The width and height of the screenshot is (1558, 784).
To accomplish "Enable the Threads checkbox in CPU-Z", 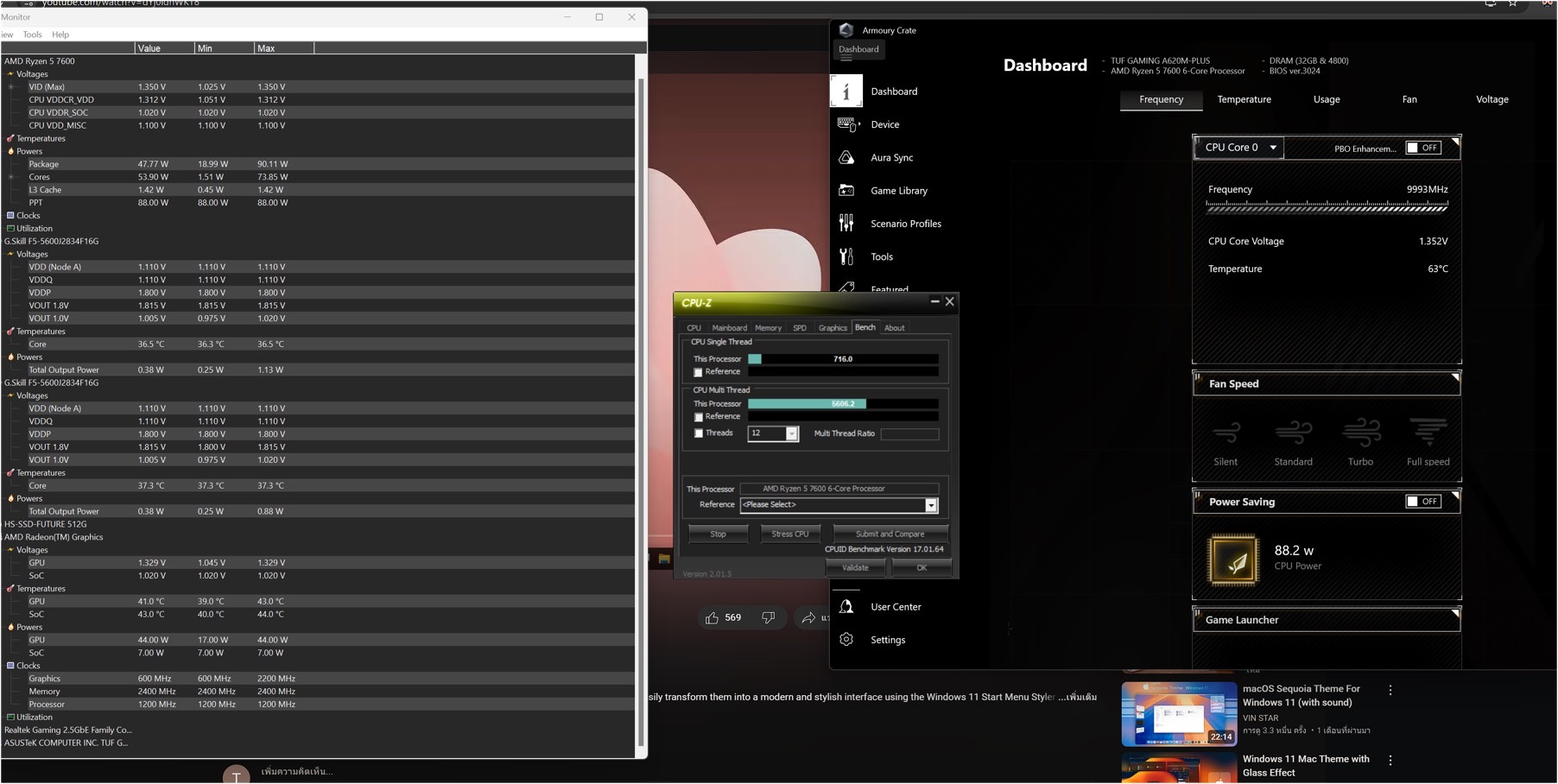I will 699,433.
